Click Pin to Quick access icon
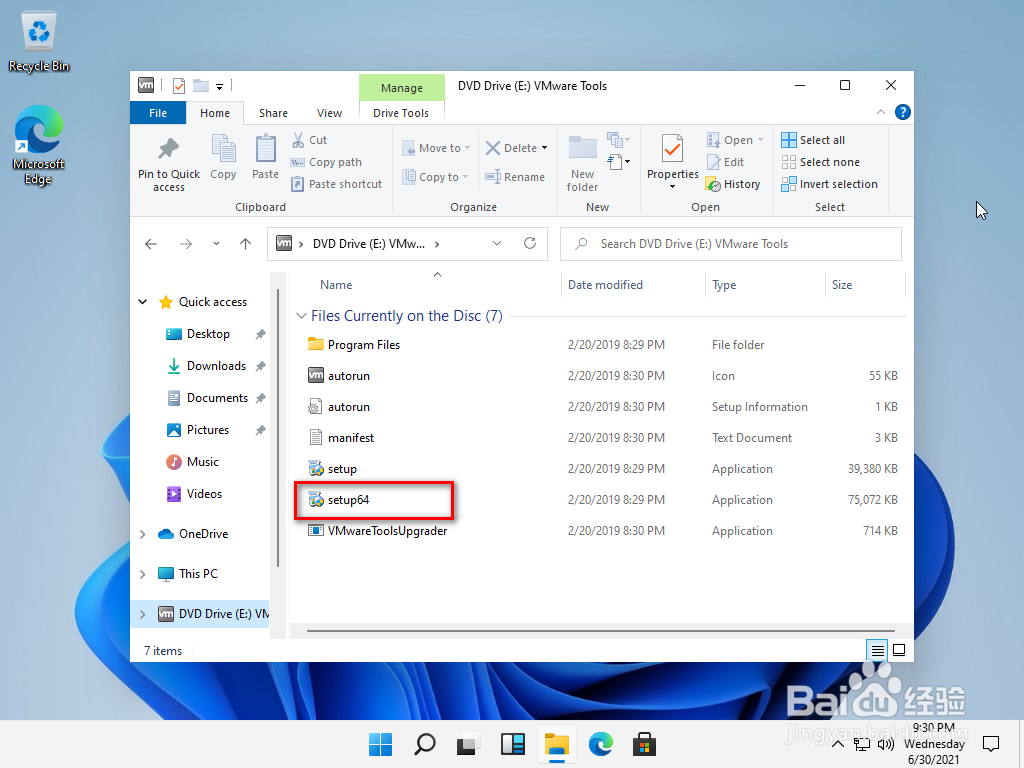Viewport: 1024px width, 768px height. click(168, 149)
